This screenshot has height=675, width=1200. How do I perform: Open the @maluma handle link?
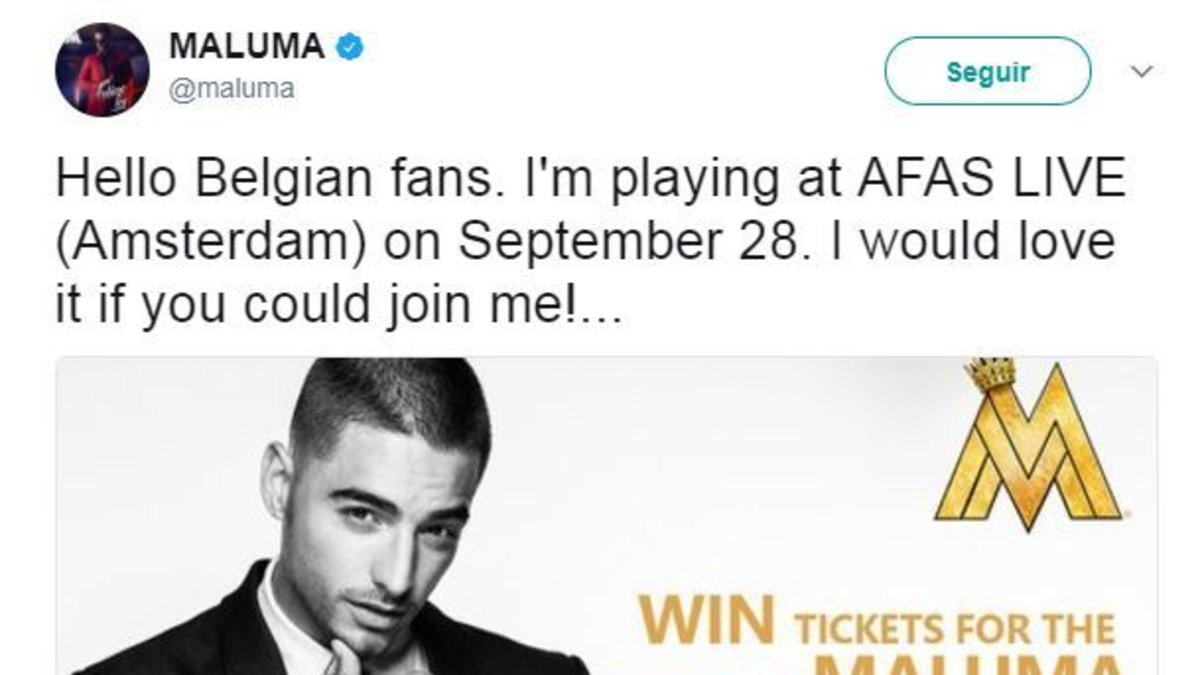[231, 89]
